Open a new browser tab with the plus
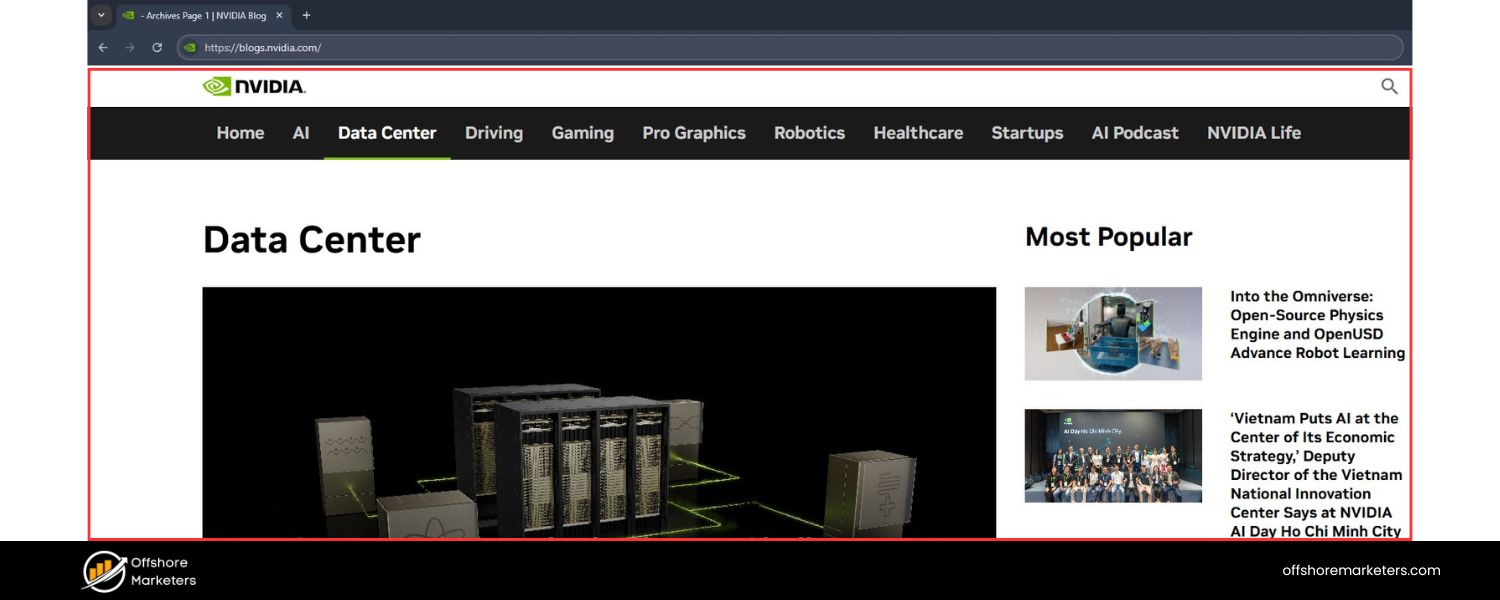Image resolution: width=1500 pixels, height=600 pixels. tap(306, 15)
